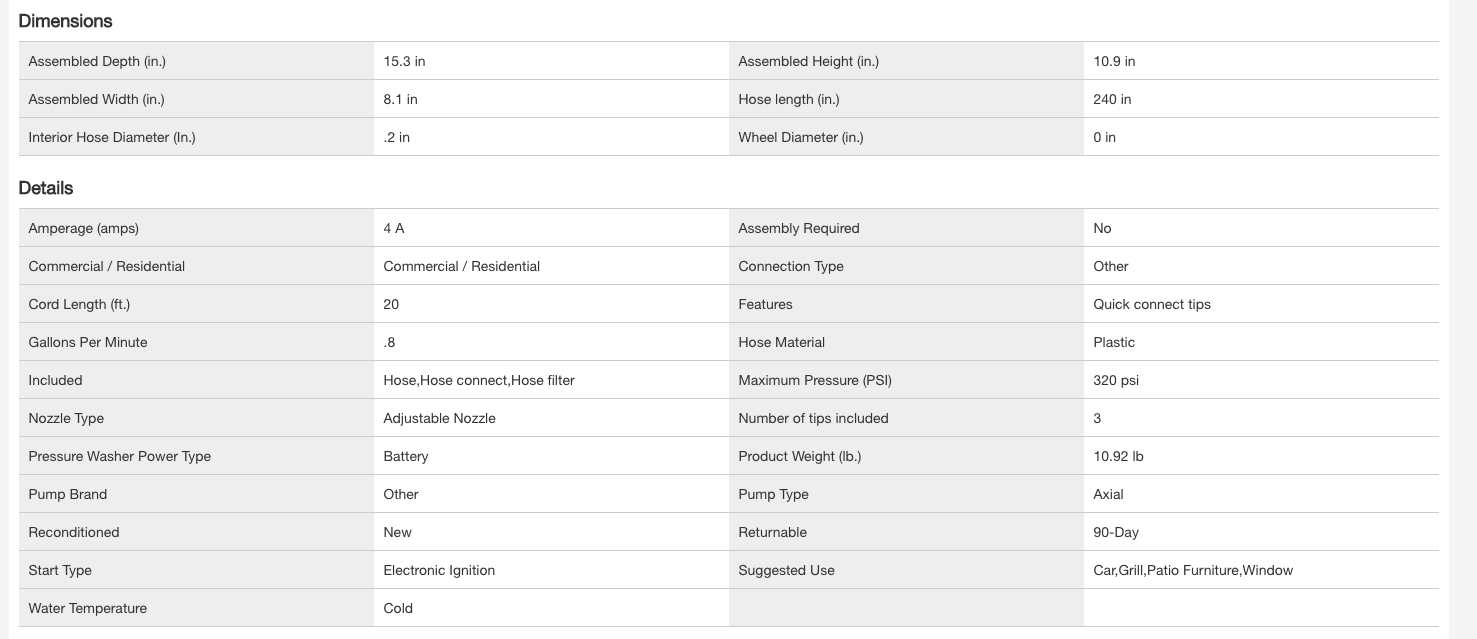Click the 15.3 in depth value
This screenshot has width=1477, height=639.
(404, 61)
